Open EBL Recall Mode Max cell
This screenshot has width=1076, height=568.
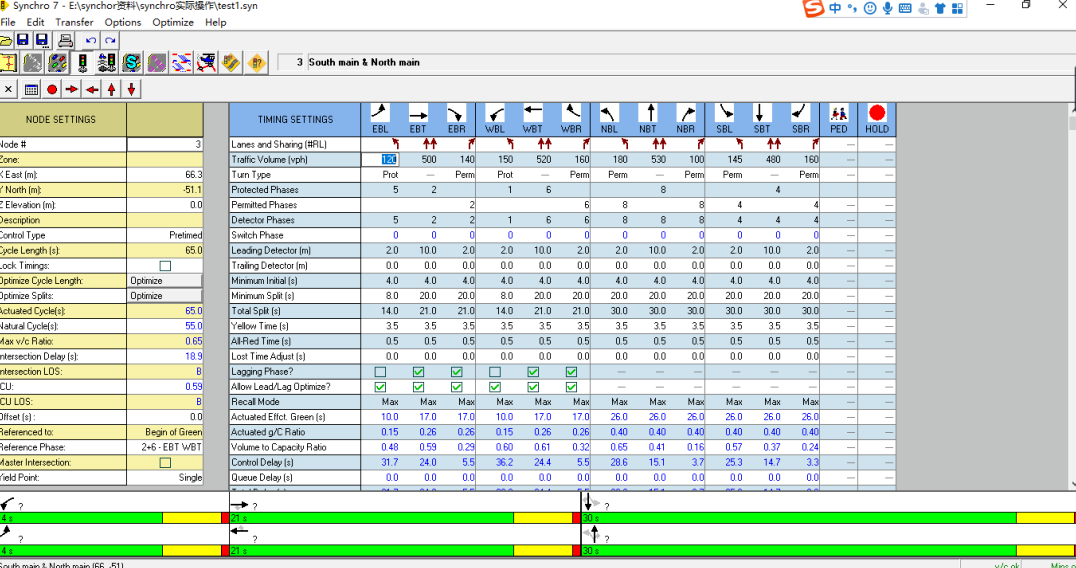[380, 402]
